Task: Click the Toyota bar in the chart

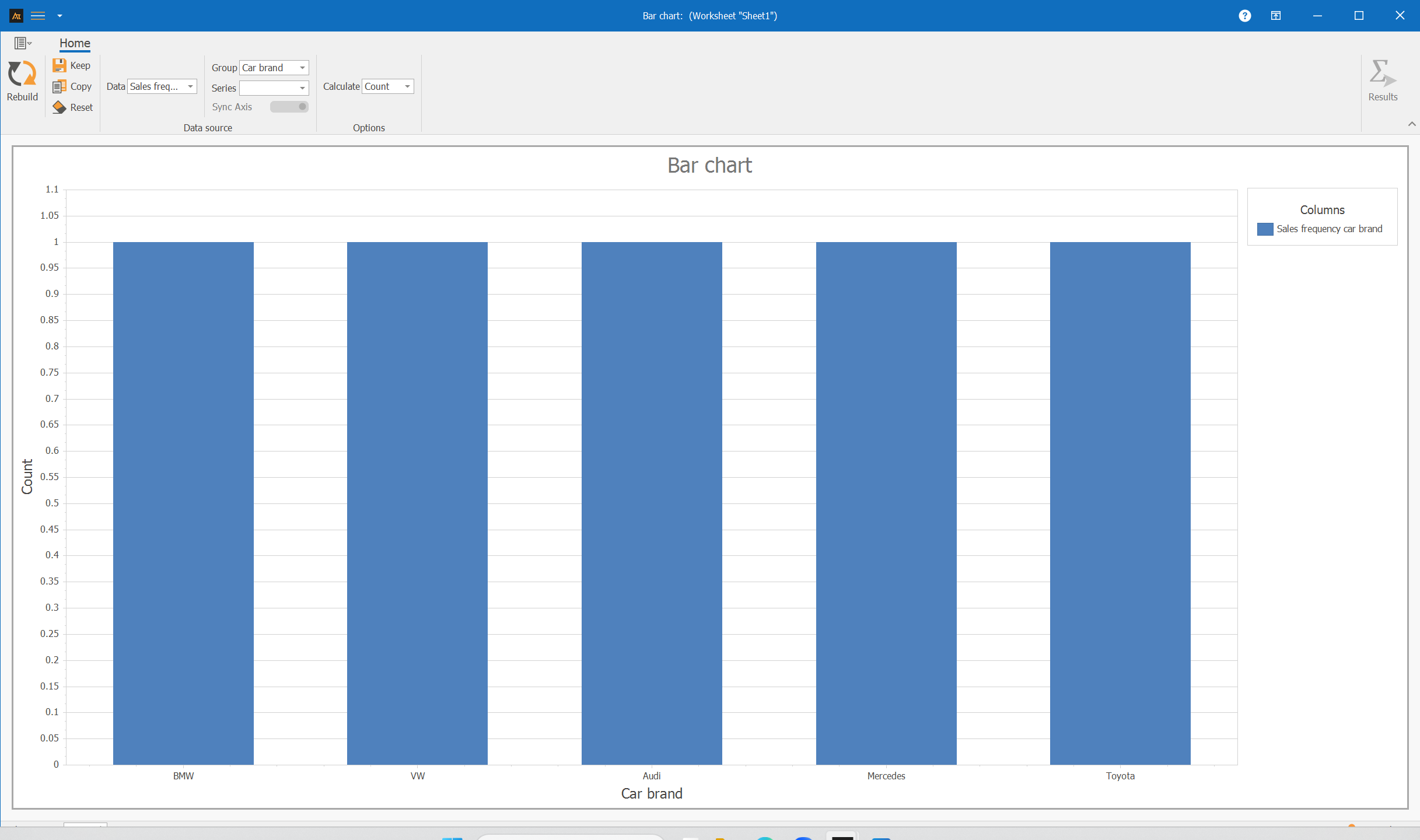Action: [x=1120, y=502]
